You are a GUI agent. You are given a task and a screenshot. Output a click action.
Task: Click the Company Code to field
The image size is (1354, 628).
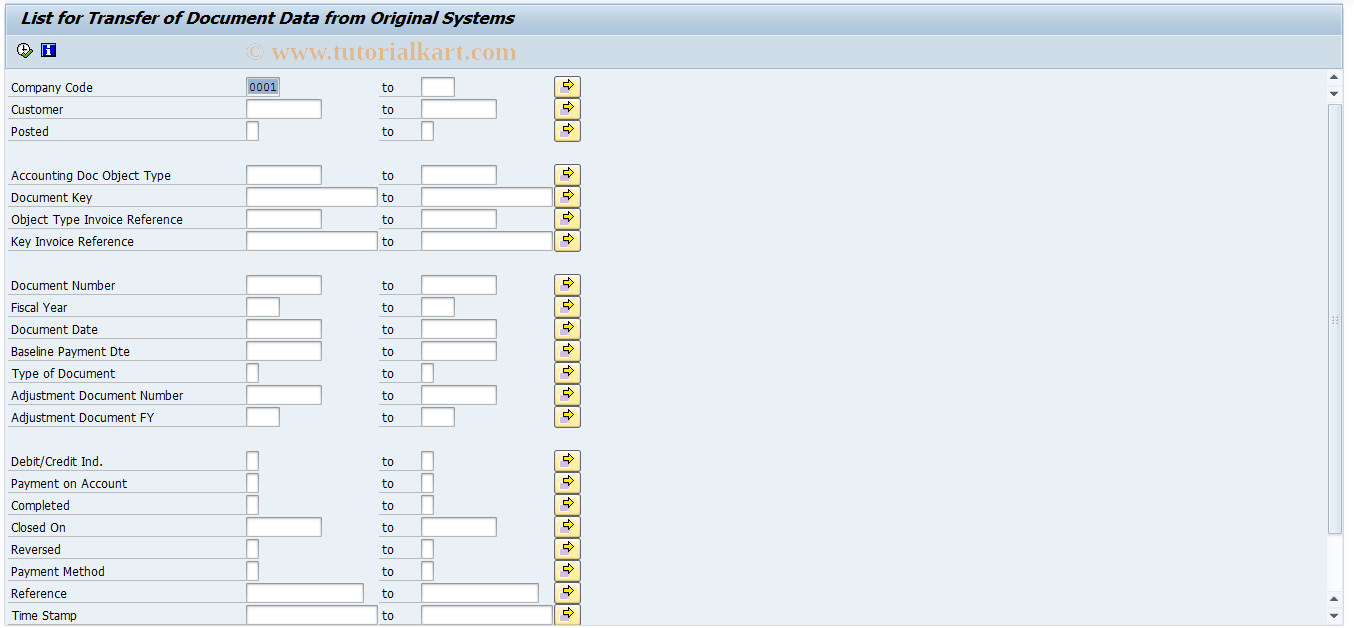(x=438, y=87)
